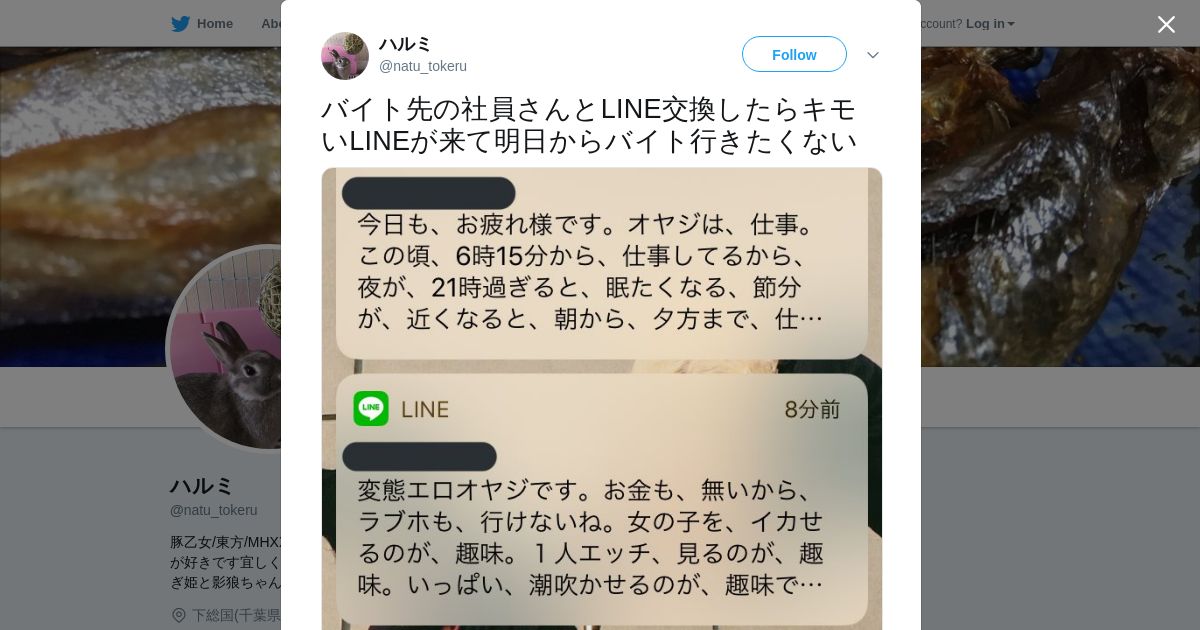Open the Log in dropdown at top
Image resolution: width=1200 pixels, height=630 pixels.
990,24
